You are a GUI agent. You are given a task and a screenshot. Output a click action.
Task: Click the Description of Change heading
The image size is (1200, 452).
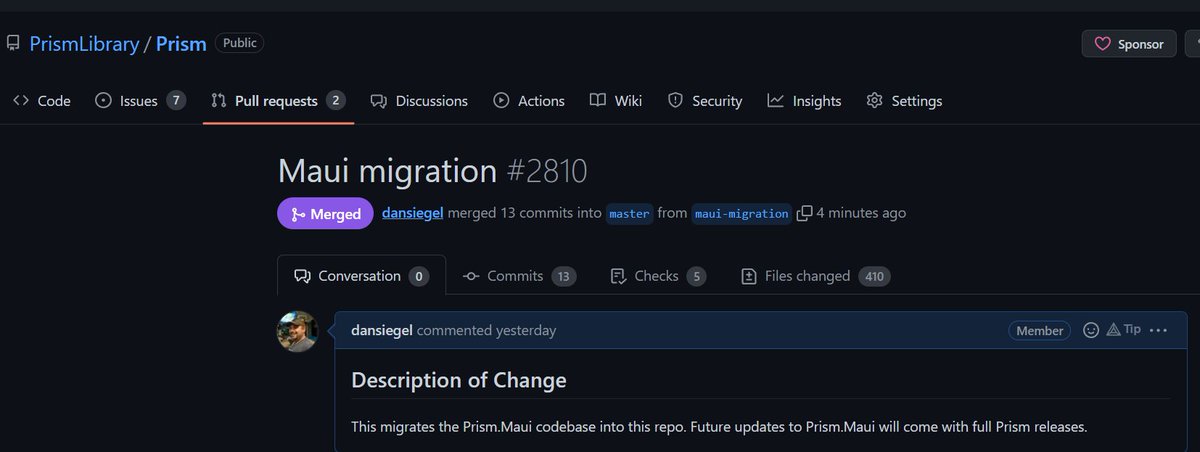pos(459,380)
